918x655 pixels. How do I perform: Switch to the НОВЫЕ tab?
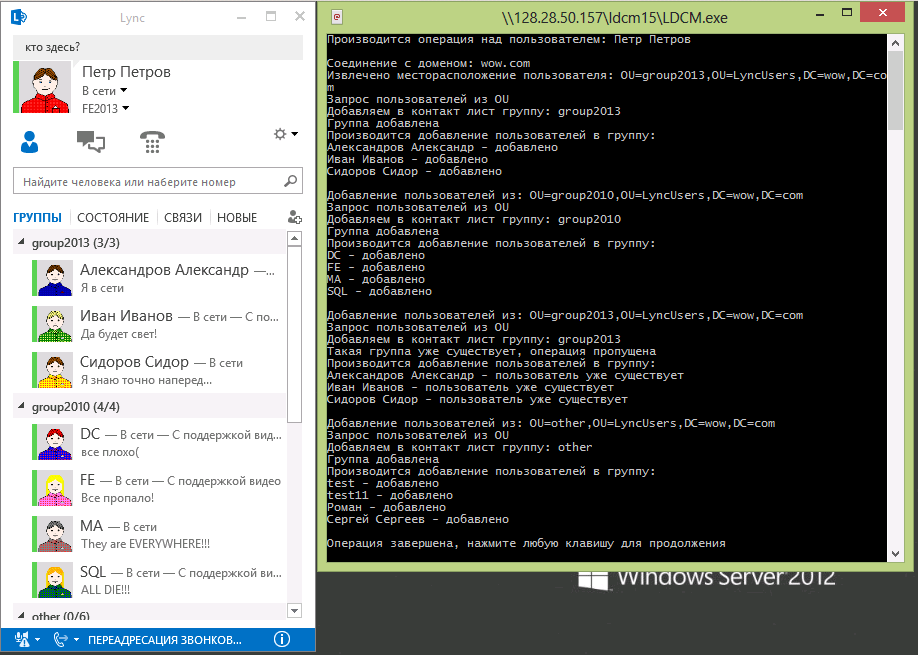tap(237, 218)
